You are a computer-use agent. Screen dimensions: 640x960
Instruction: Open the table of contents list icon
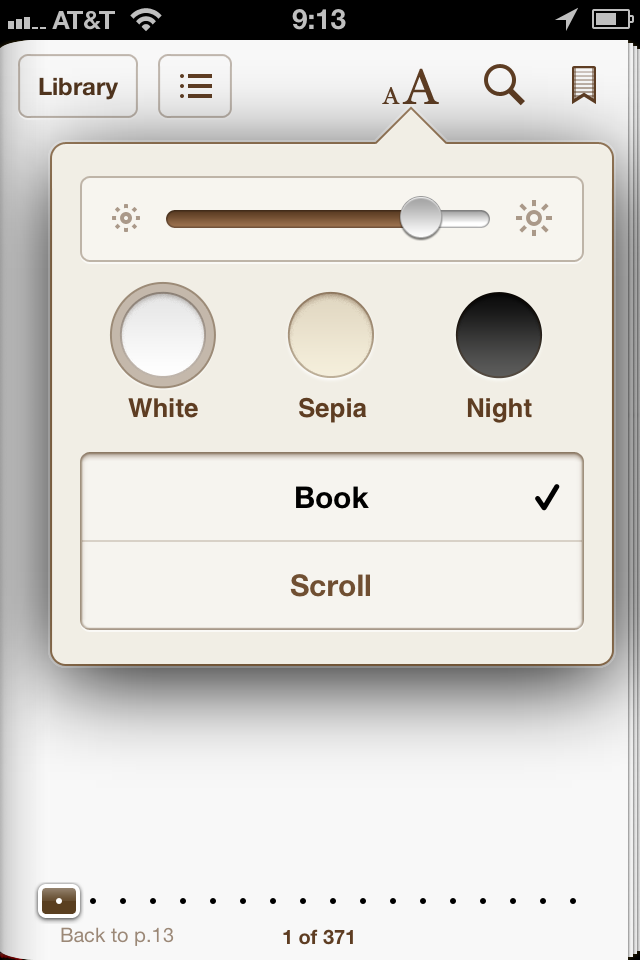[x=195, y=86]
